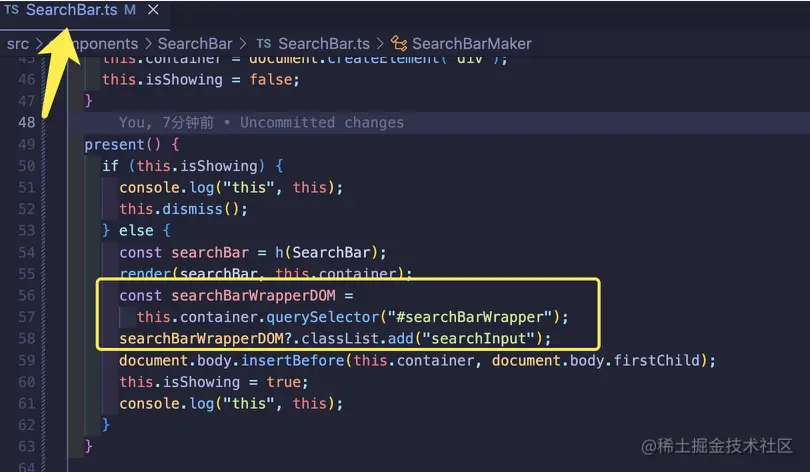The image size is (810, 472).
Task: Click 'document.body.firstChild' on line 59
Action: pyautogui.click(x=595, y=360)
